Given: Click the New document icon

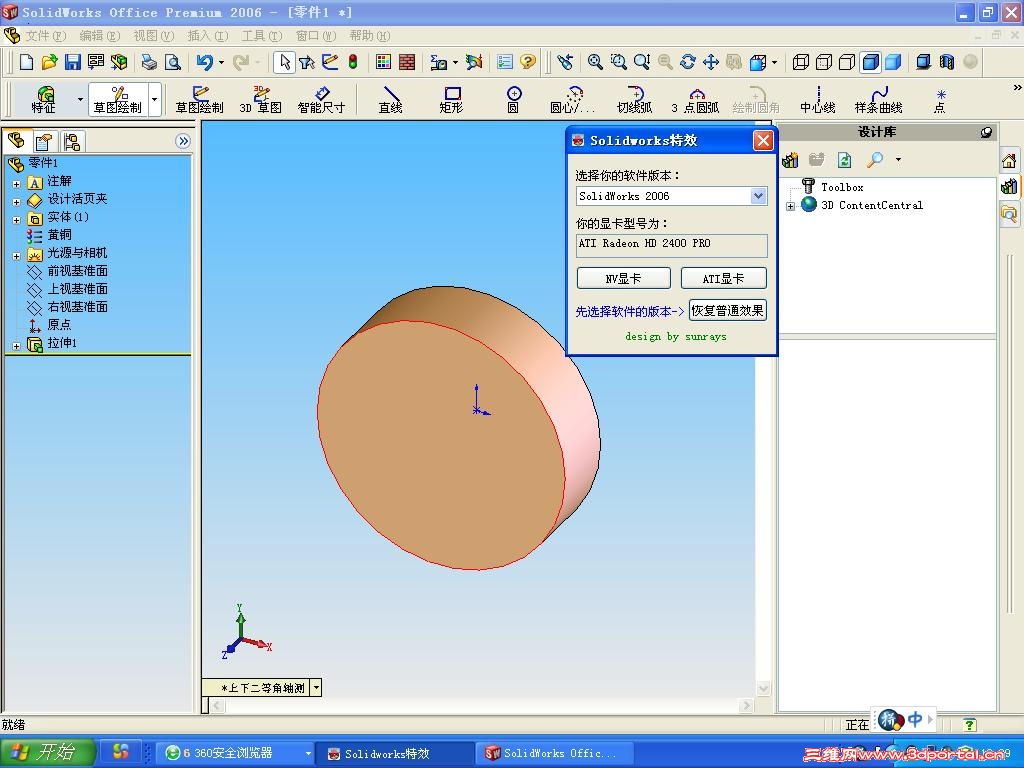Looking at the screenshot, I should click(x=26, y=62).
